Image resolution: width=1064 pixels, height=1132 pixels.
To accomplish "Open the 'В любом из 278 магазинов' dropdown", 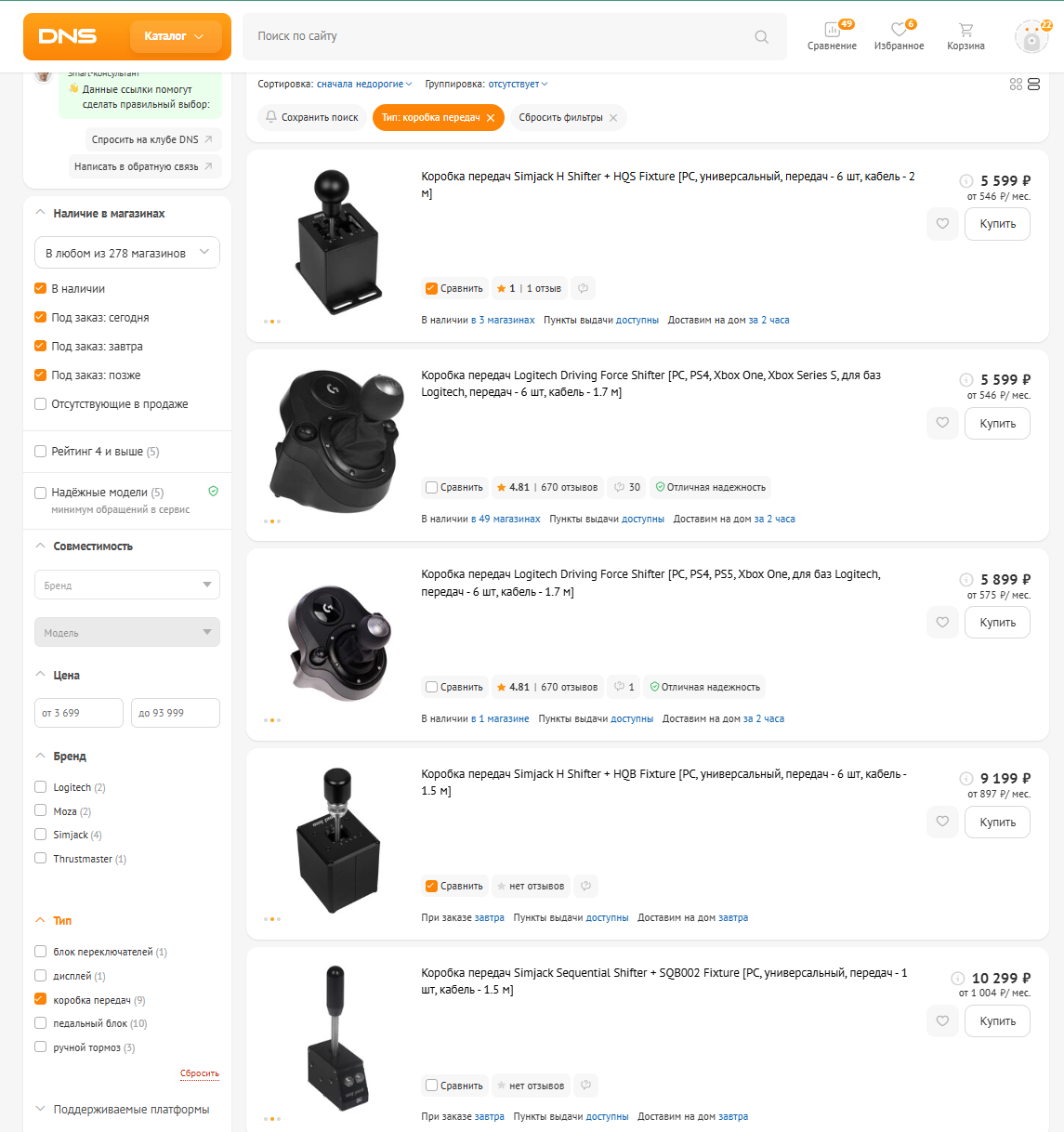I will pyautogui.click(x=127, y=253).
